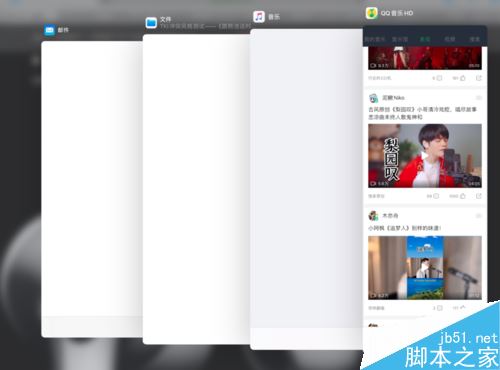Like the 梨园叹 video post
Screen dimensions: 500x370
pyautogui.click(x=457, y=196)
